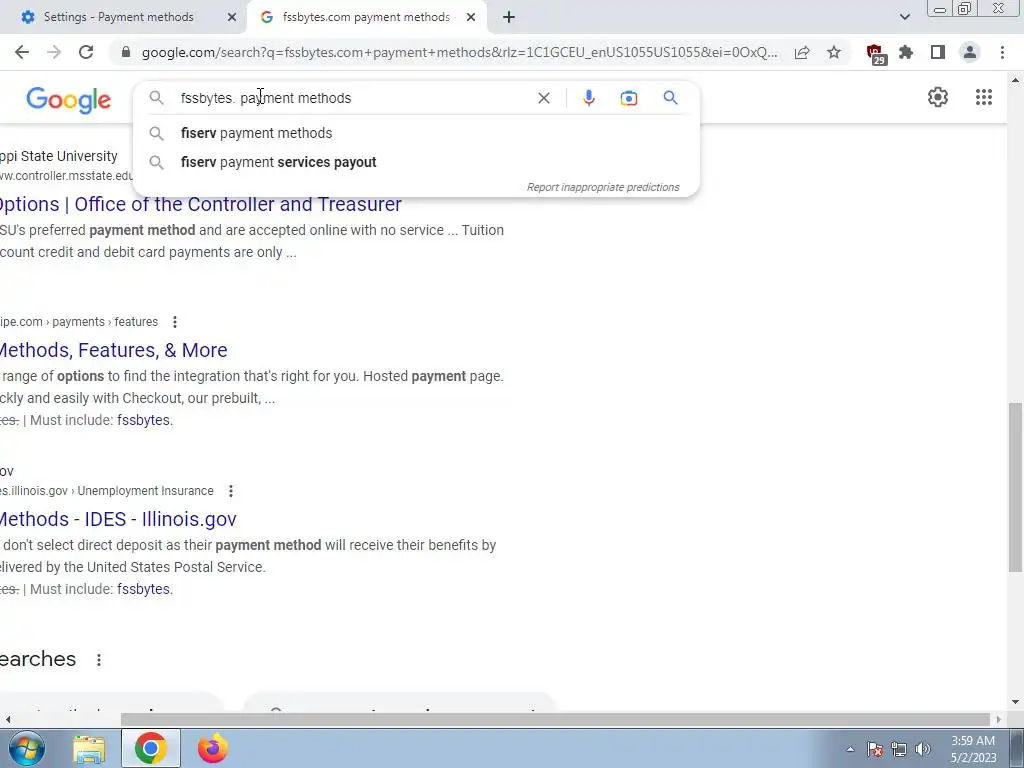Open Office of the Controller and Treasurer result
Screen dimensions: 1024x768
point(200,204)
